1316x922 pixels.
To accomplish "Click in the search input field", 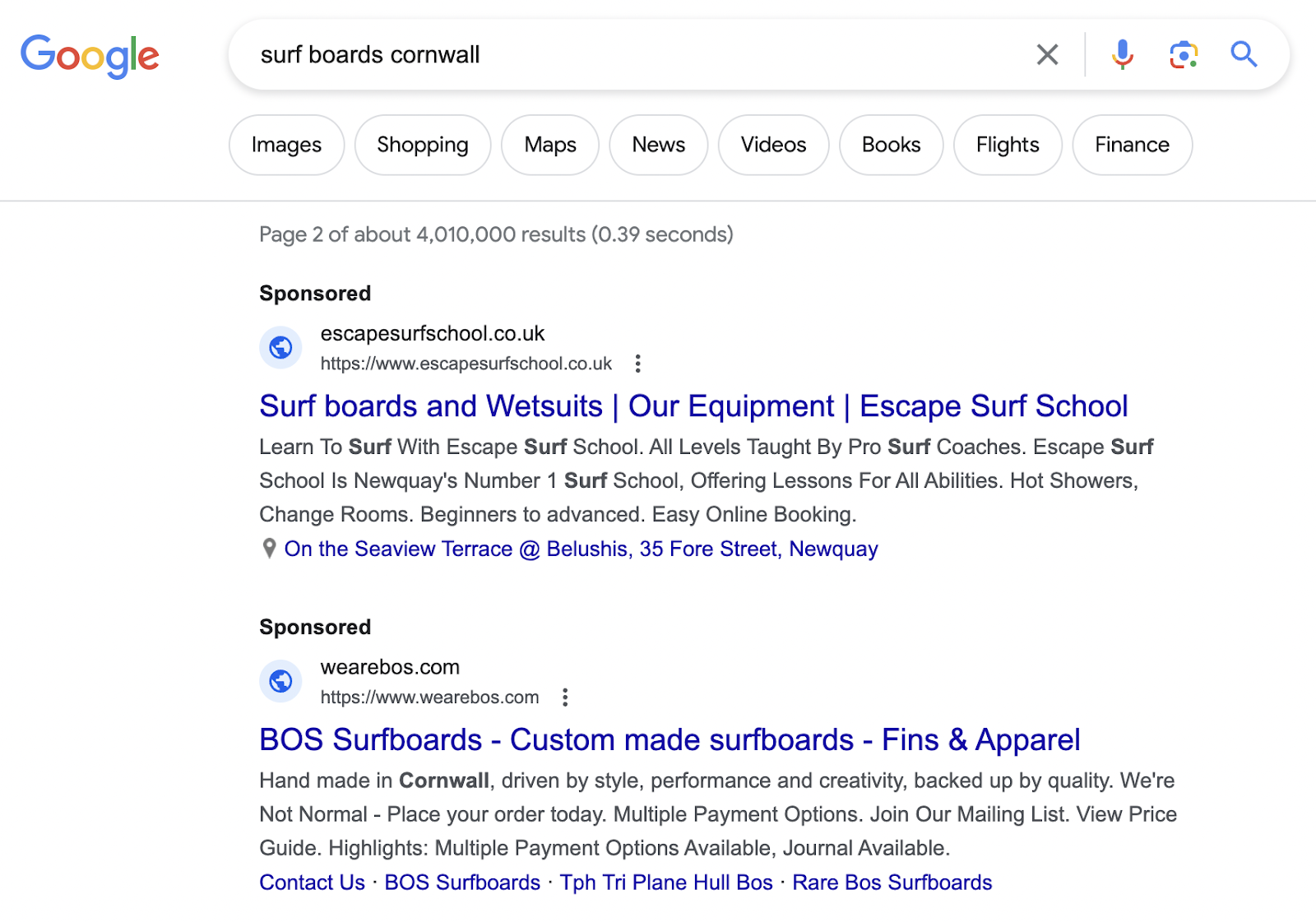I will coord(625,55).
